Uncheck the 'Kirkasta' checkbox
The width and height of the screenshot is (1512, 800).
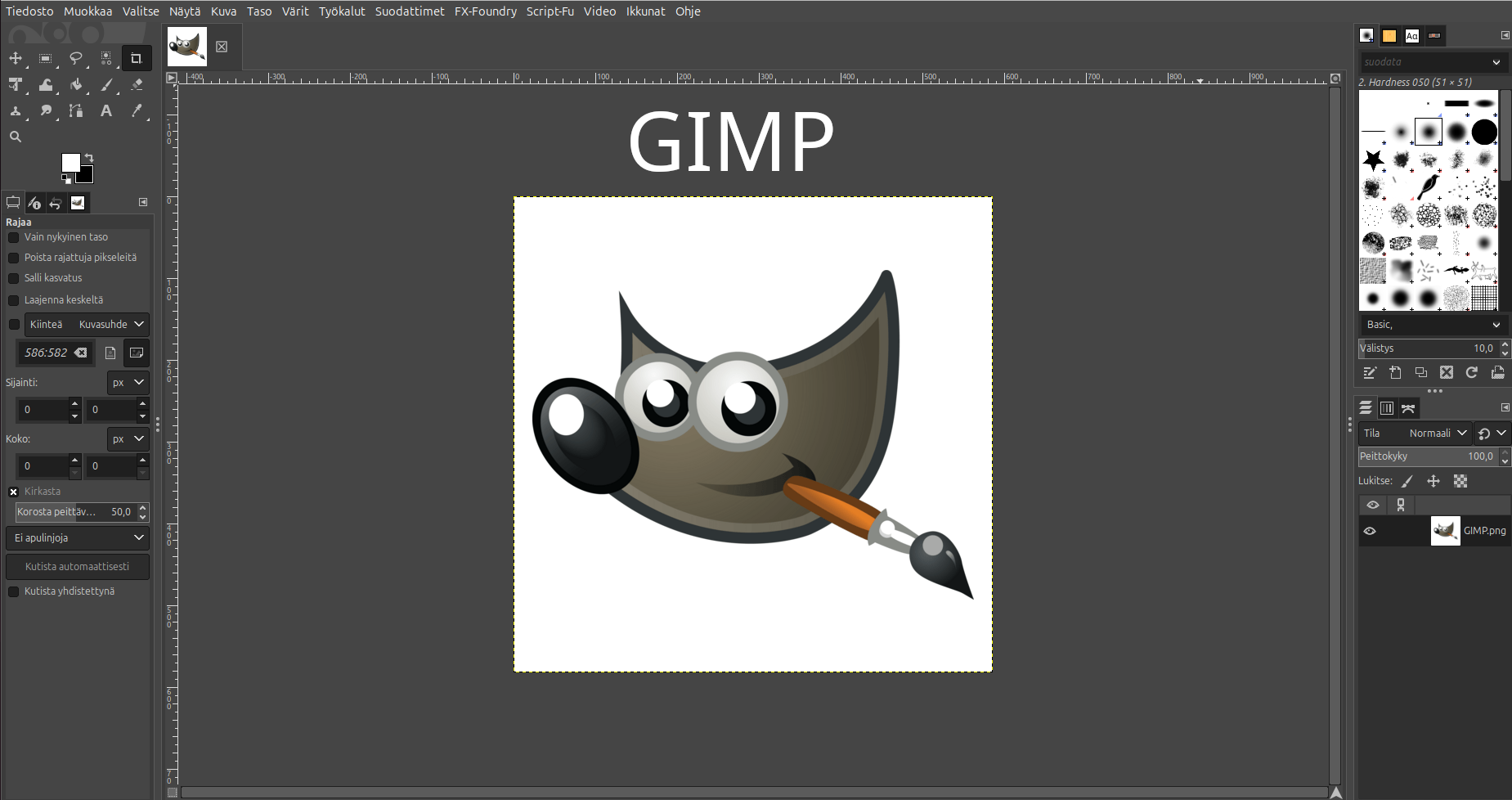coord(13,492)
